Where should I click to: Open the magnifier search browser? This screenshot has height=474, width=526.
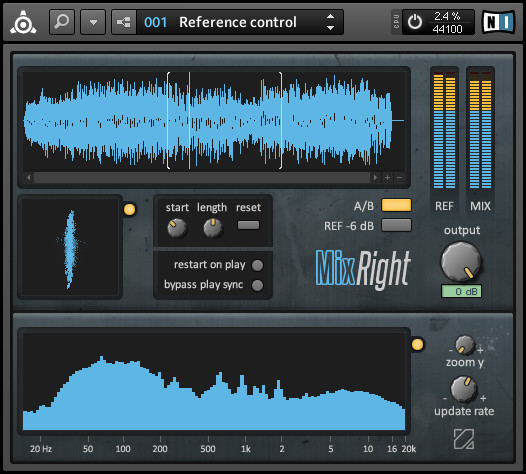(62, 22)
